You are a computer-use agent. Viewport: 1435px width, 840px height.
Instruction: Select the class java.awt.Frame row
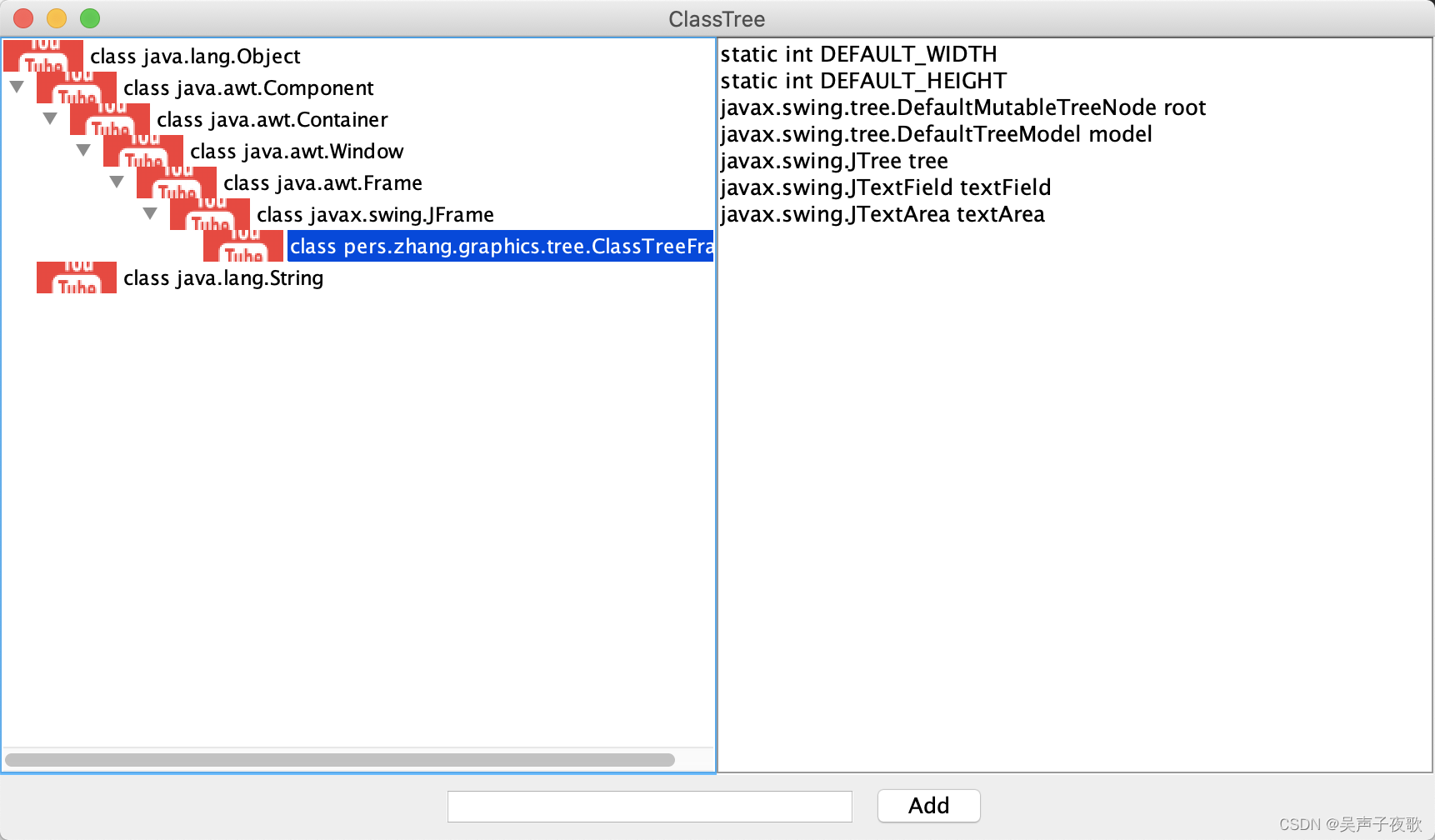pos(322,182)
